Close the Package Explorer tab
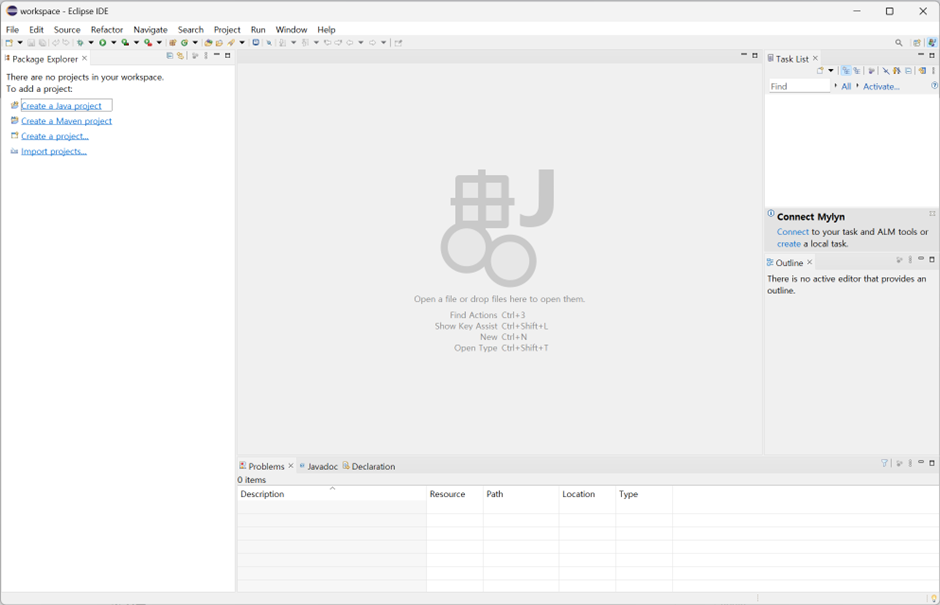This screenshot has width=940, height=605. (x=85, y=58)
